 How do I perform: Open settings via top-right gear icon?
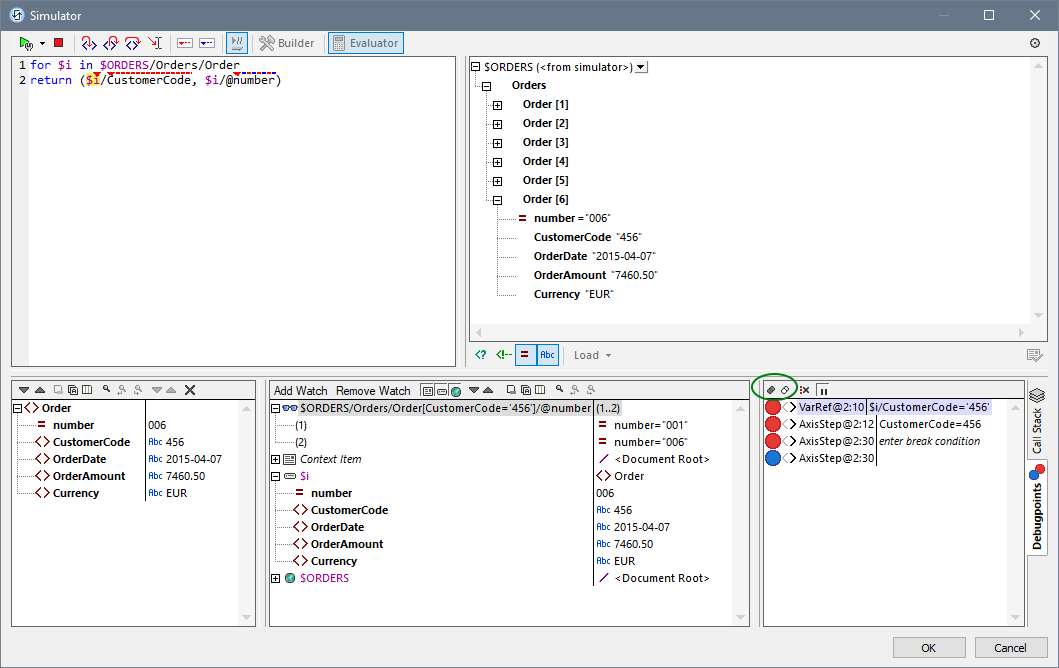tap(1034, 43)
